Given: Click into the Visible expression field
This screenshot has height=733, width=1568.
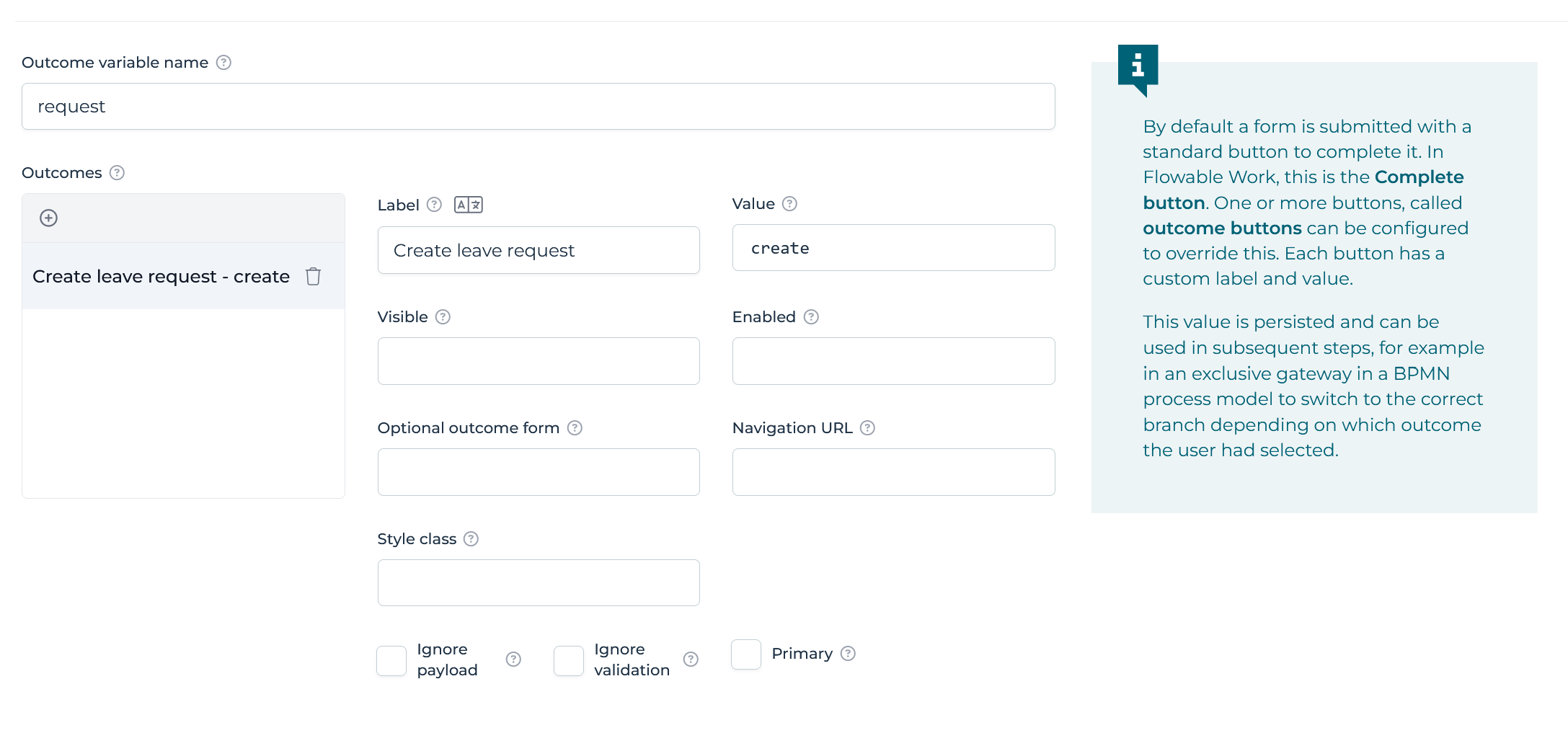Looking at the screenshot, I should click(538, 361).
